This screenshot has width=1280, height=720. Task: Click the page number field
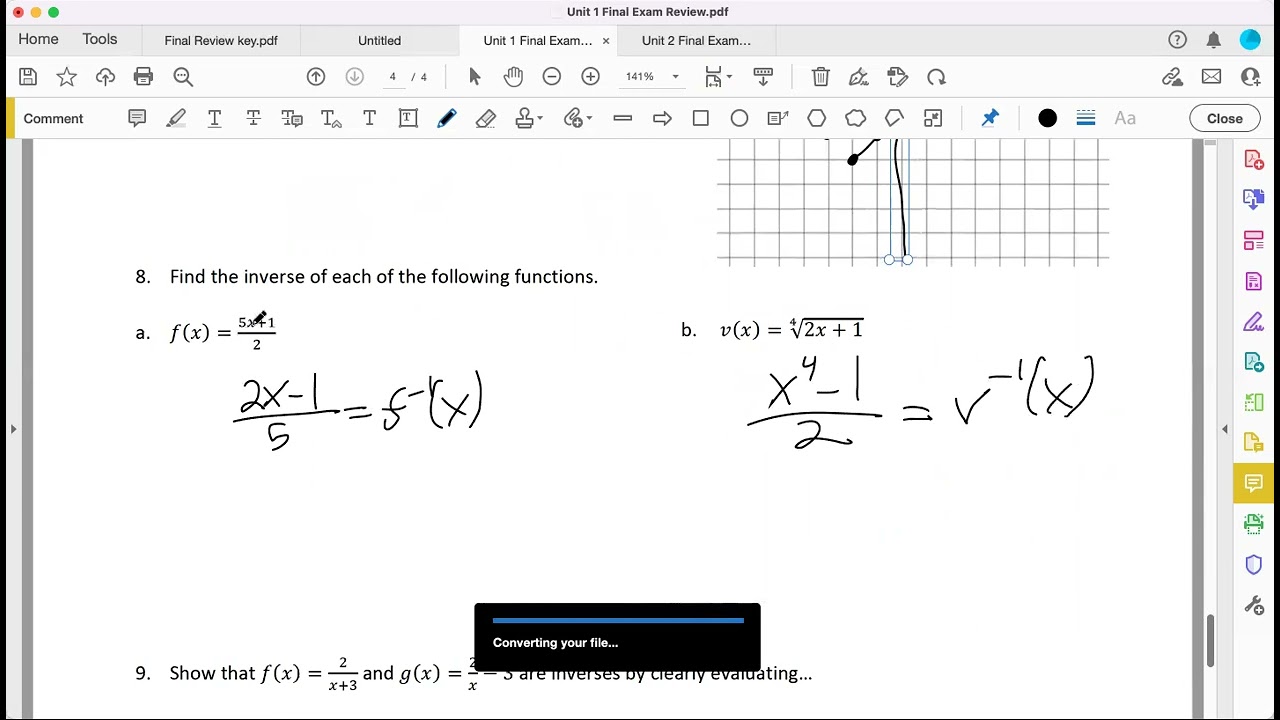click(392, 77)
